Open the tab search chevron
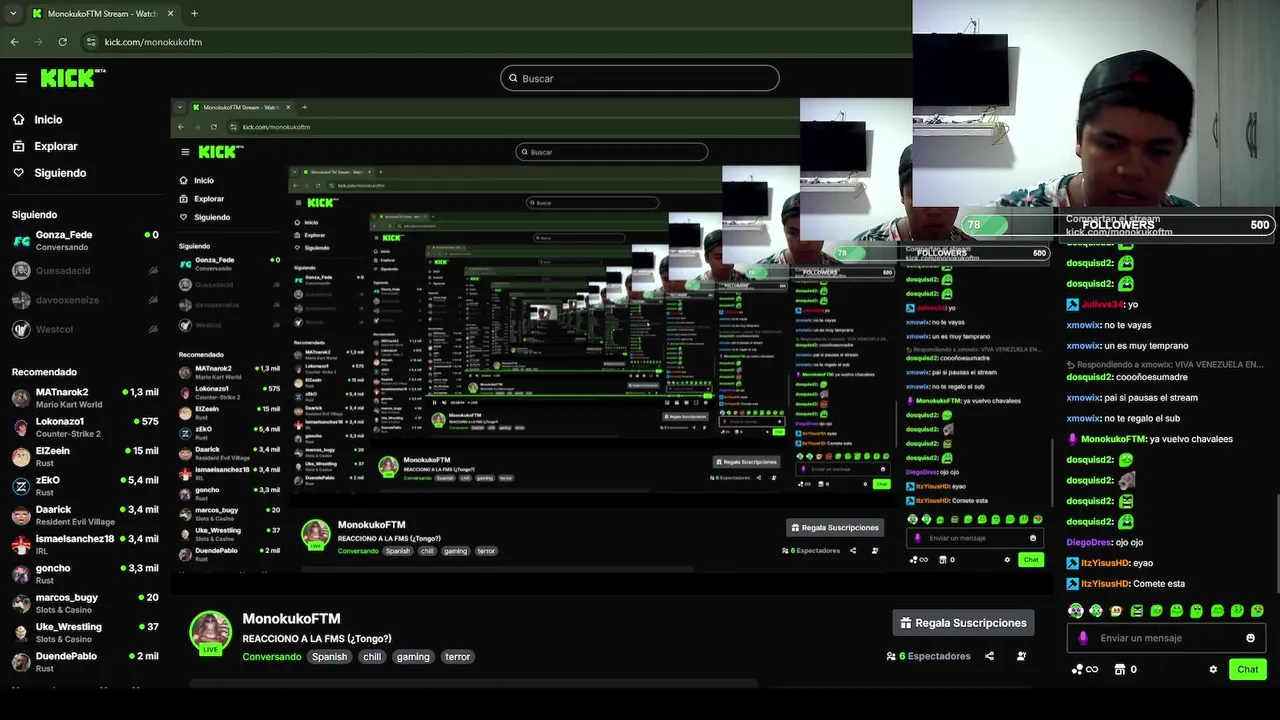The width and height of the screenshot is (1280, 720). [x=12, y=13]
